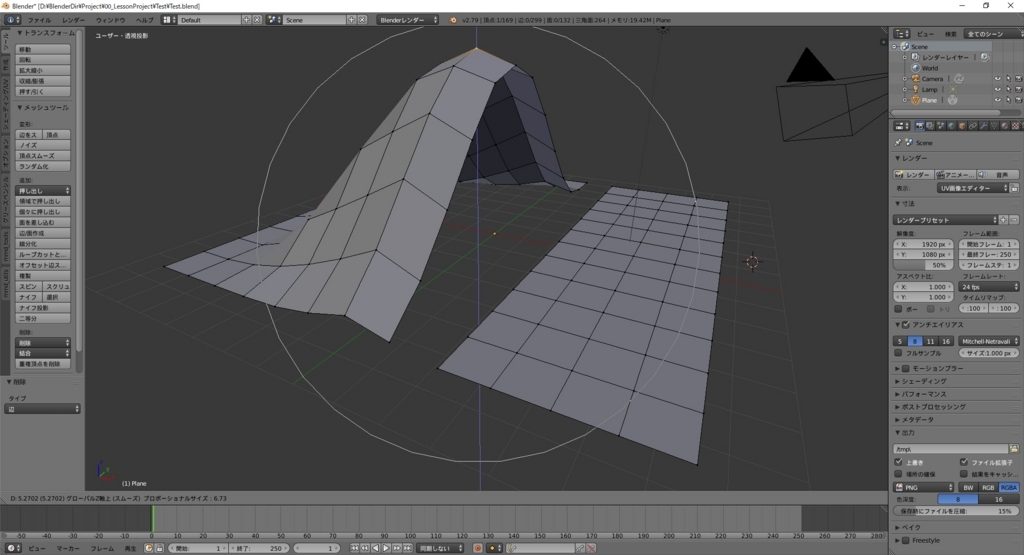Screen dimensions: 1024x555
Task: Toggle Camera visibility eye in outliner
Action: click(x=997, y=78)
